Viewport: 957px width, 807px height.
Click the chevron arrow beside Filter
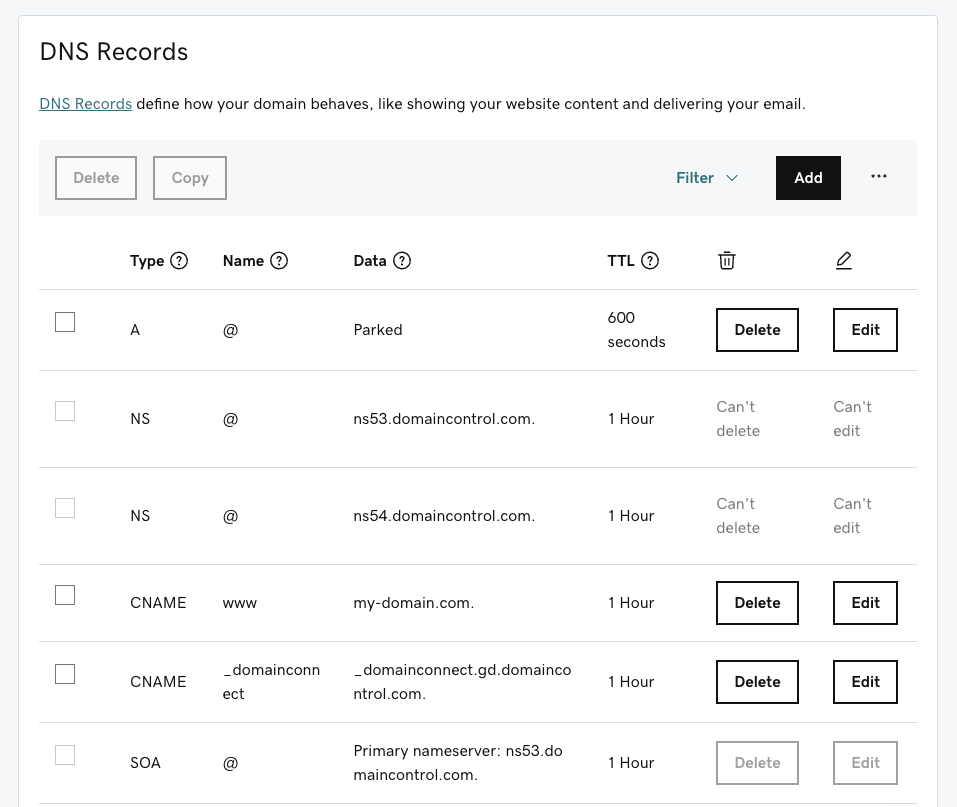point(732,178)
